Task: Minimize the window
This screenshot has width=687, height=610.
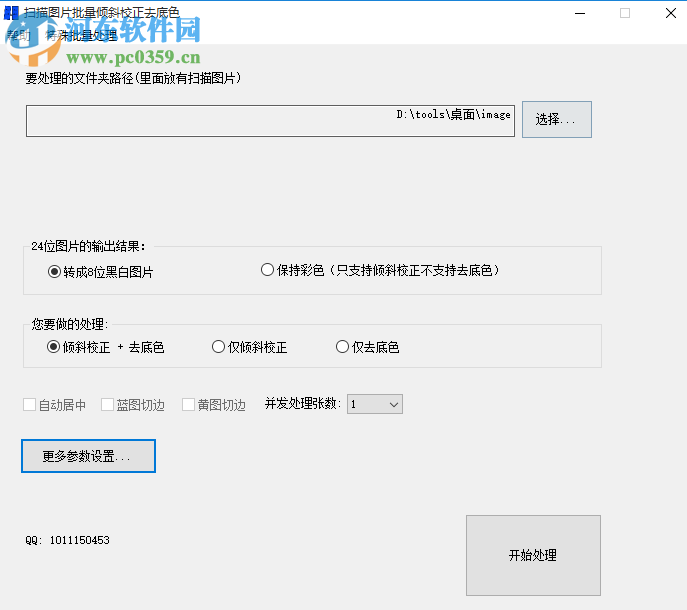Action: [580, 13]
